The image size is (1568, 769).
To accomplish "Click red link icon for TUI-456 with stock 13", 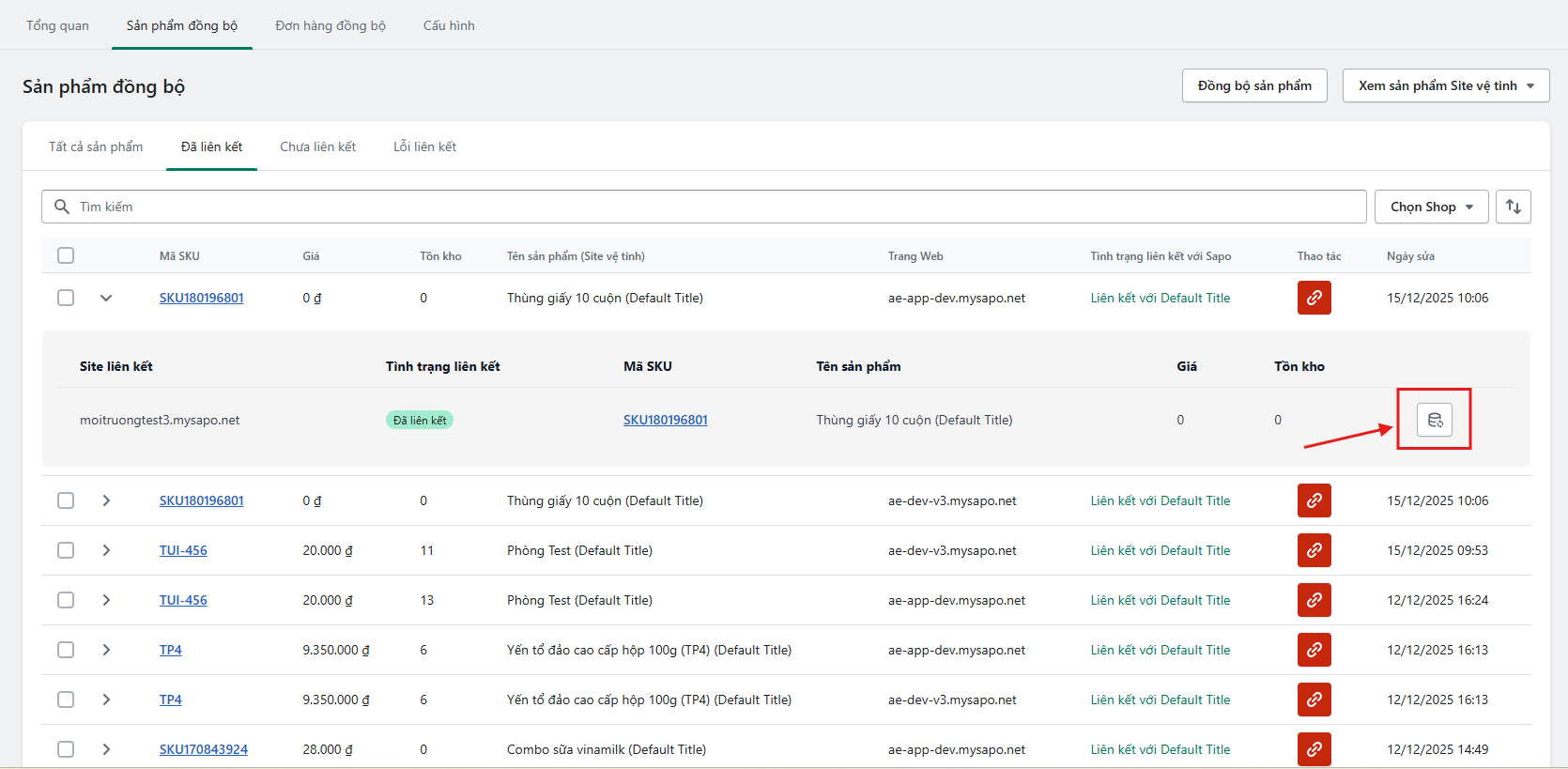I will [1314, 600].
